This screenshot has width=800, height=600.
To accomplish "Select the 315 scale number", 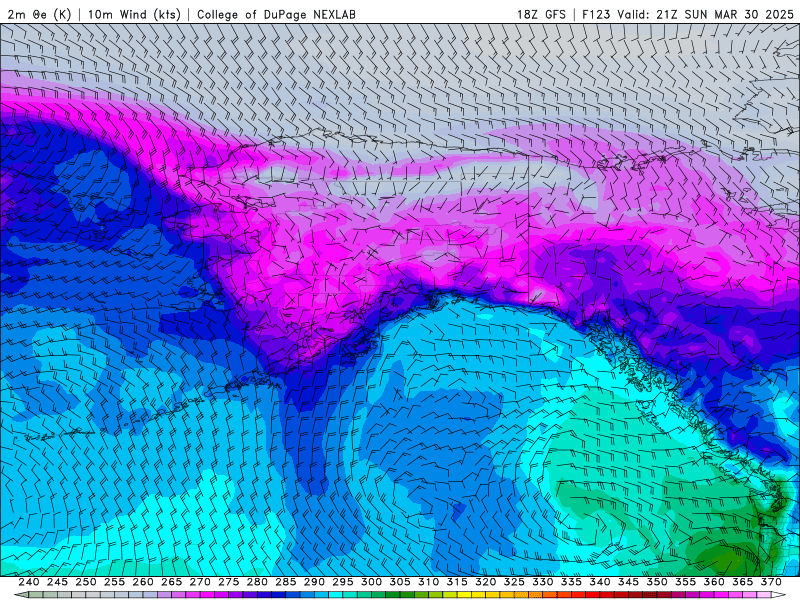I will [x=457, y=582].
